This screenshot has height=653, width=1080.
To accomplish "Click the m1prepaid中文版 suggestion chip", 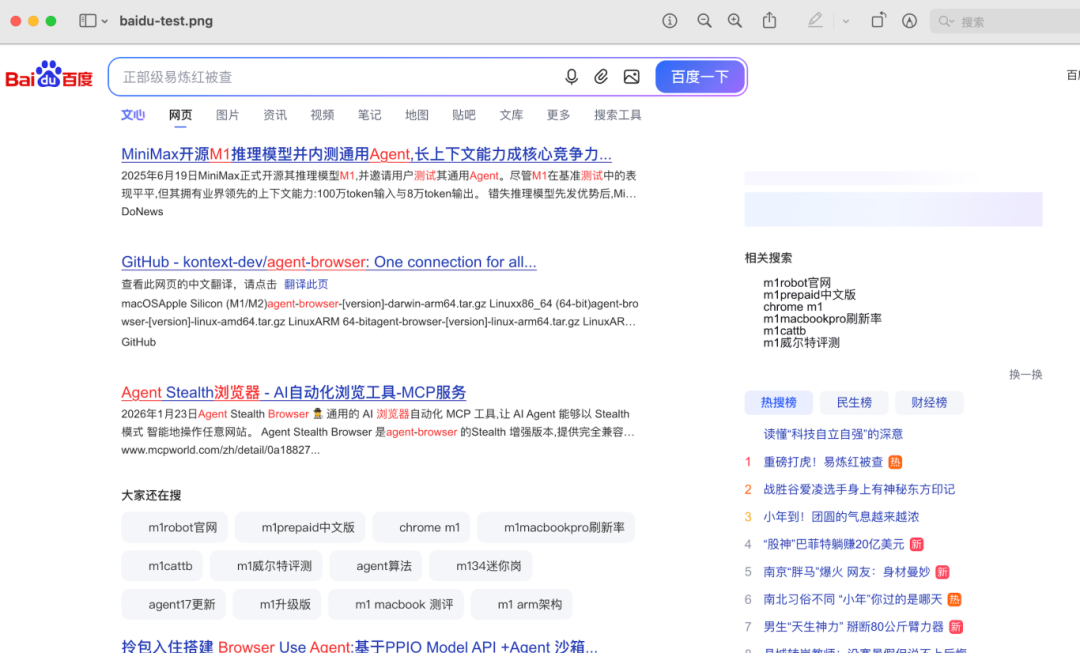I will (x=300, y=527).
